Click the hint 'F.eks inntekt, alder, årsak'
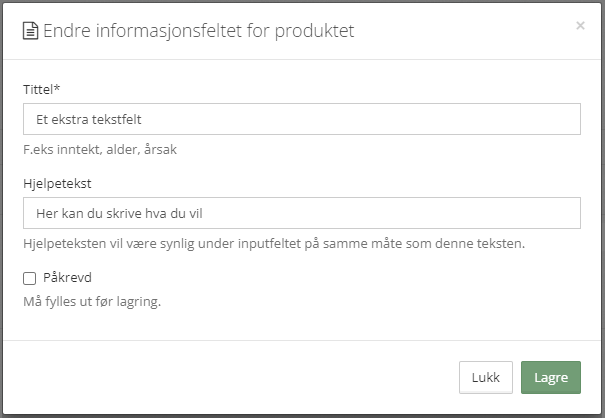Viewport: 605px width, 418px height. (x=100, y=149)
